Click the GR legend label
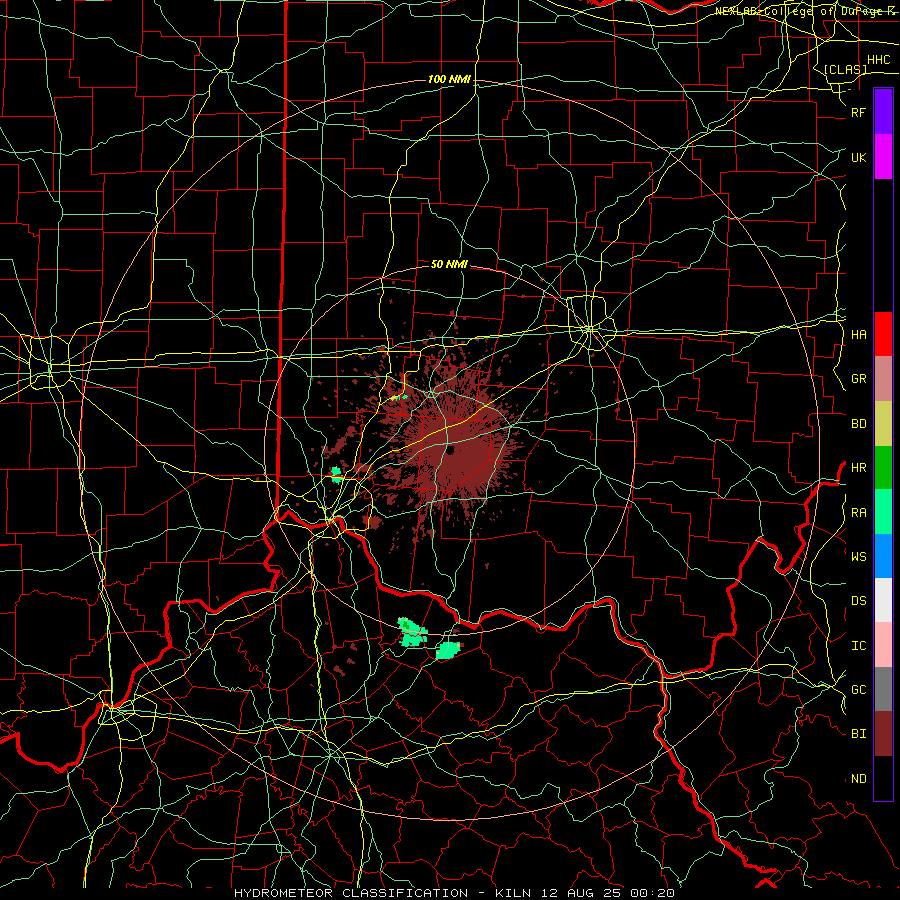This screenshot has height=900, width=900. pos(858,379)
